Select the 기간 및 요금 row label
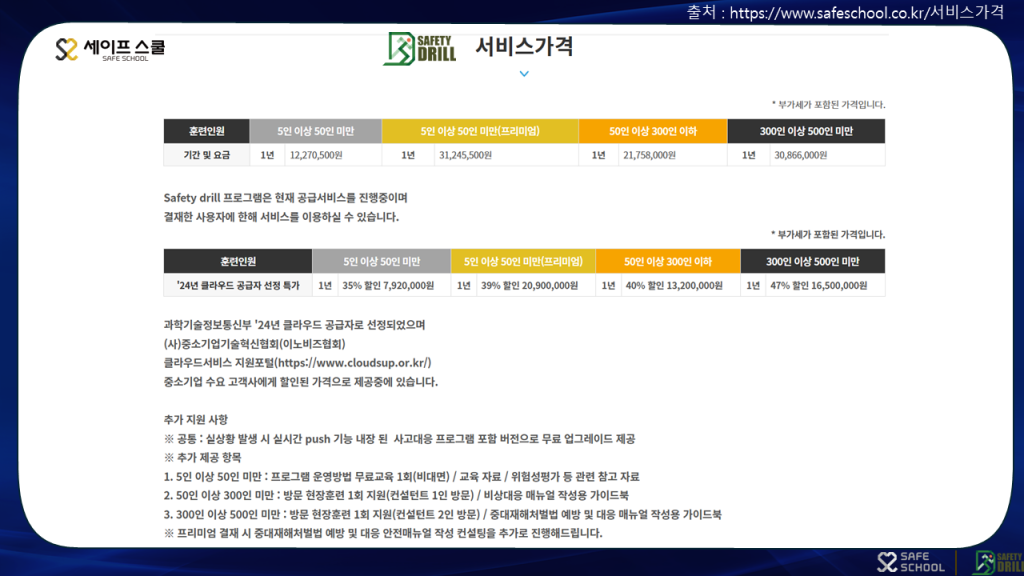 (x=206, y=155)
